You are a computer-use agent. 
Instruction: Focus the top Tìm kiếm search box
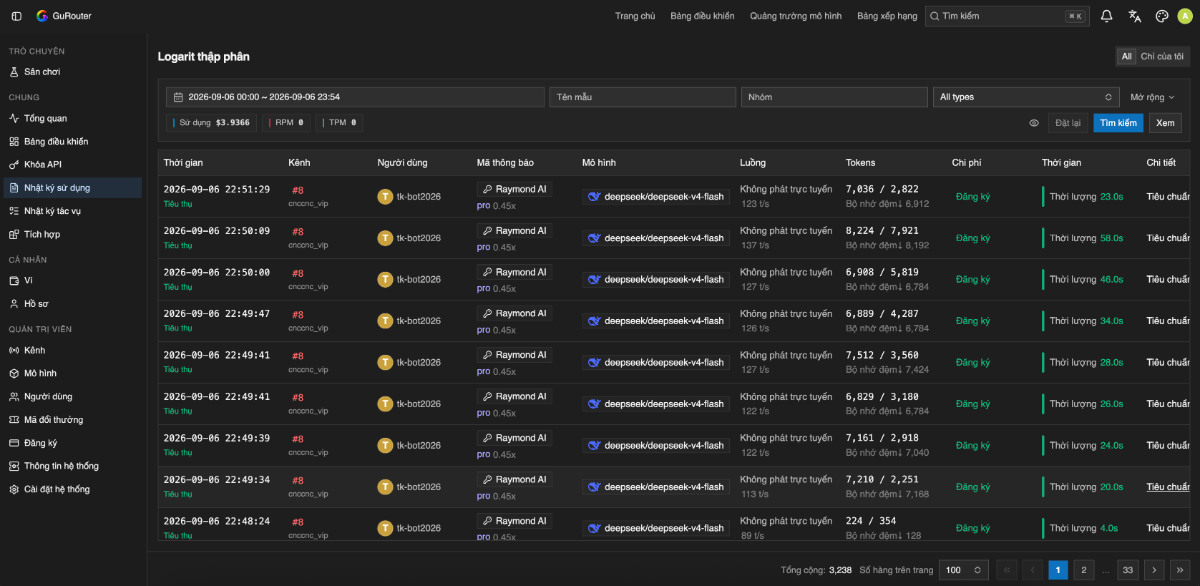pos(1007,16)
